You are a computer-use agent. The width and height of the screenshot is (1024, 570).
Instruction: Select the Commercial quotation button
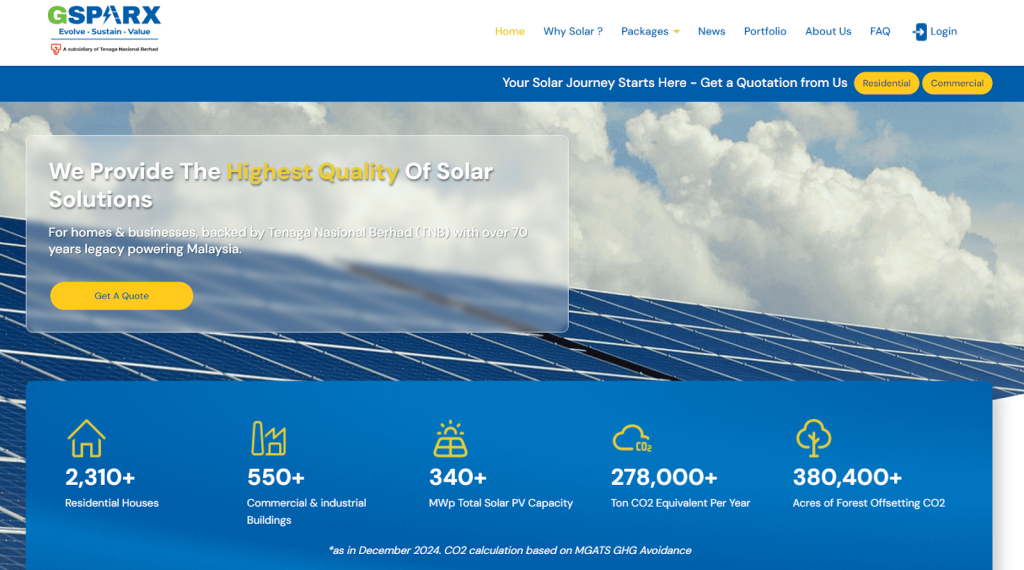click(x=957, y=83)
